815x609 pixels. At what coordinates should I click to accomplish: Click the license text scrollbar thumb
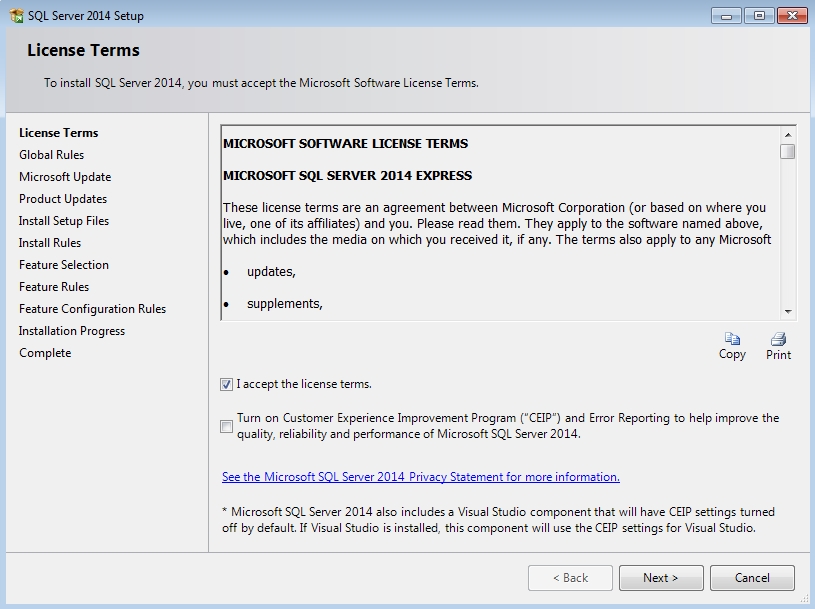click(788, 152)
